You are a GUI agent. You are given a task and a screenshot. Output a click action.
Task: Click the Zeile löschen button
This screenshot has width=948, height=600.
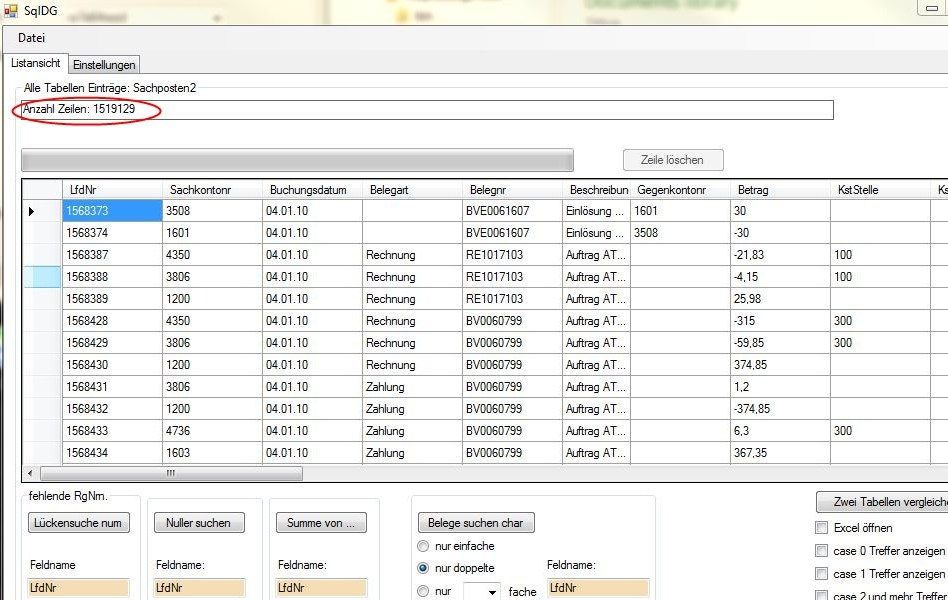click(672, 160)
